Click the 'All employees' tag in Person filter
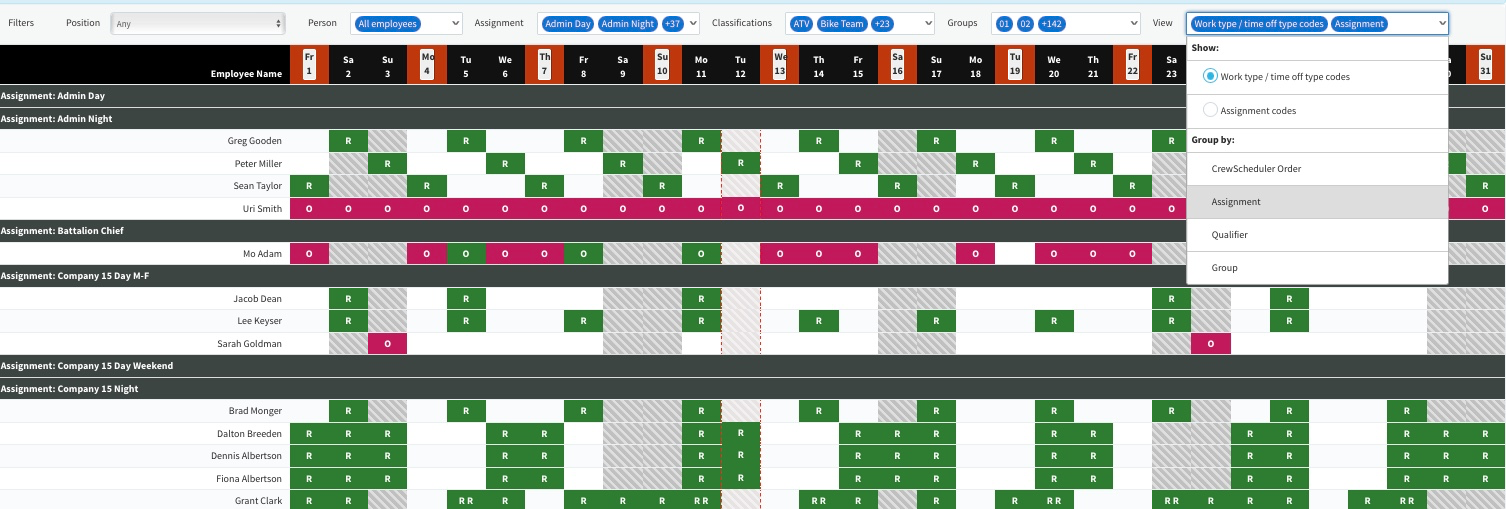The image size is (1506, 509). (387, 23)
